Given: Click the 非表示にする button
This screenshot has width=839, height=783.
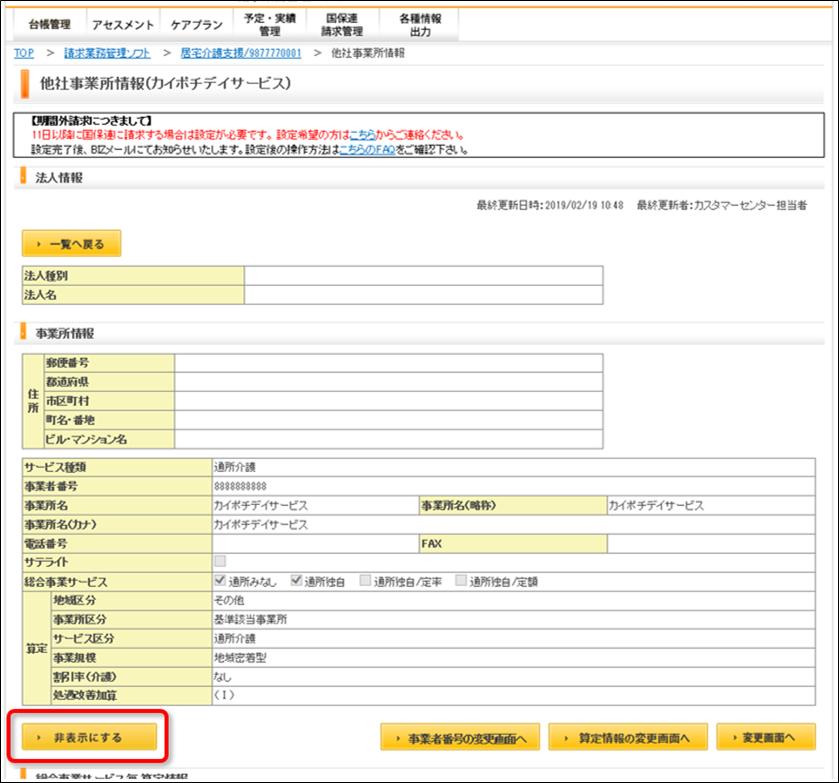Looking at the screenshot, I should [89, 738].
